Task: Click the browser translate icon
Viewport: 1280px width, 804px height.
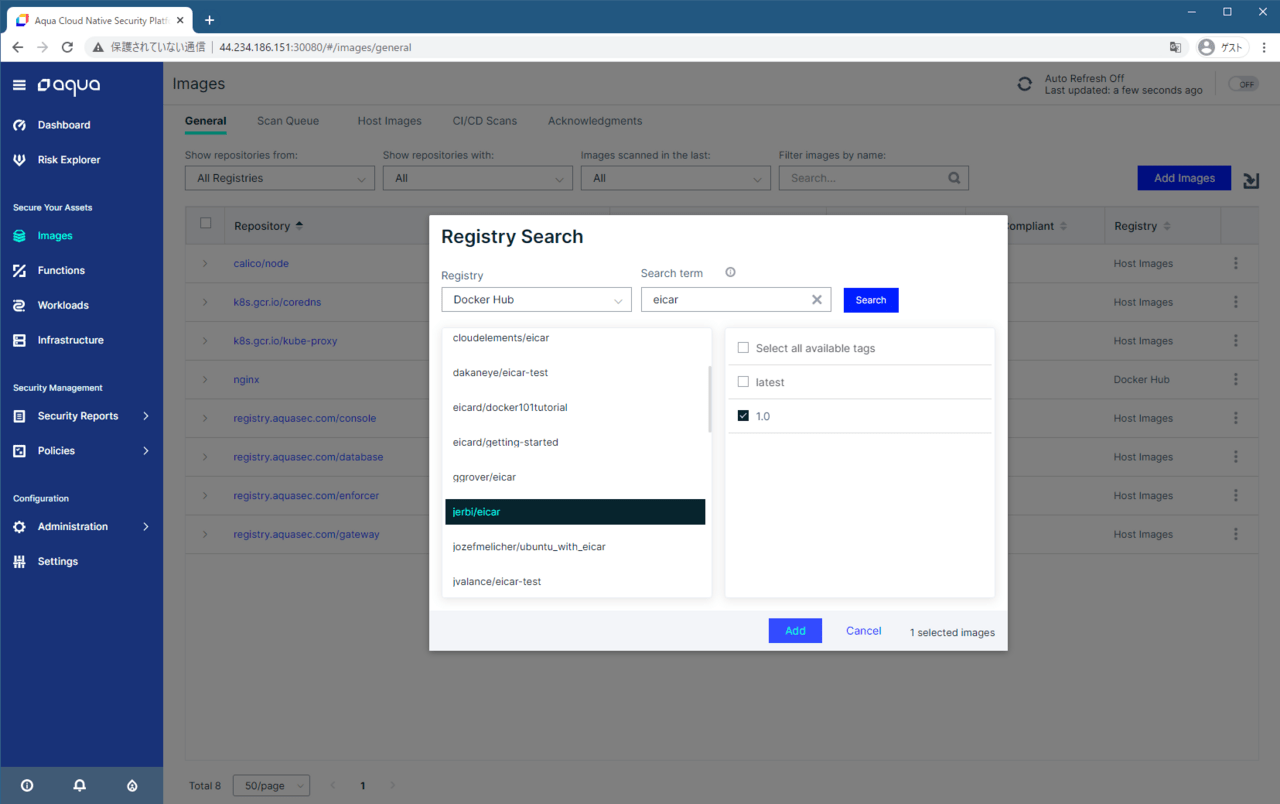Action: [1176, 47]
